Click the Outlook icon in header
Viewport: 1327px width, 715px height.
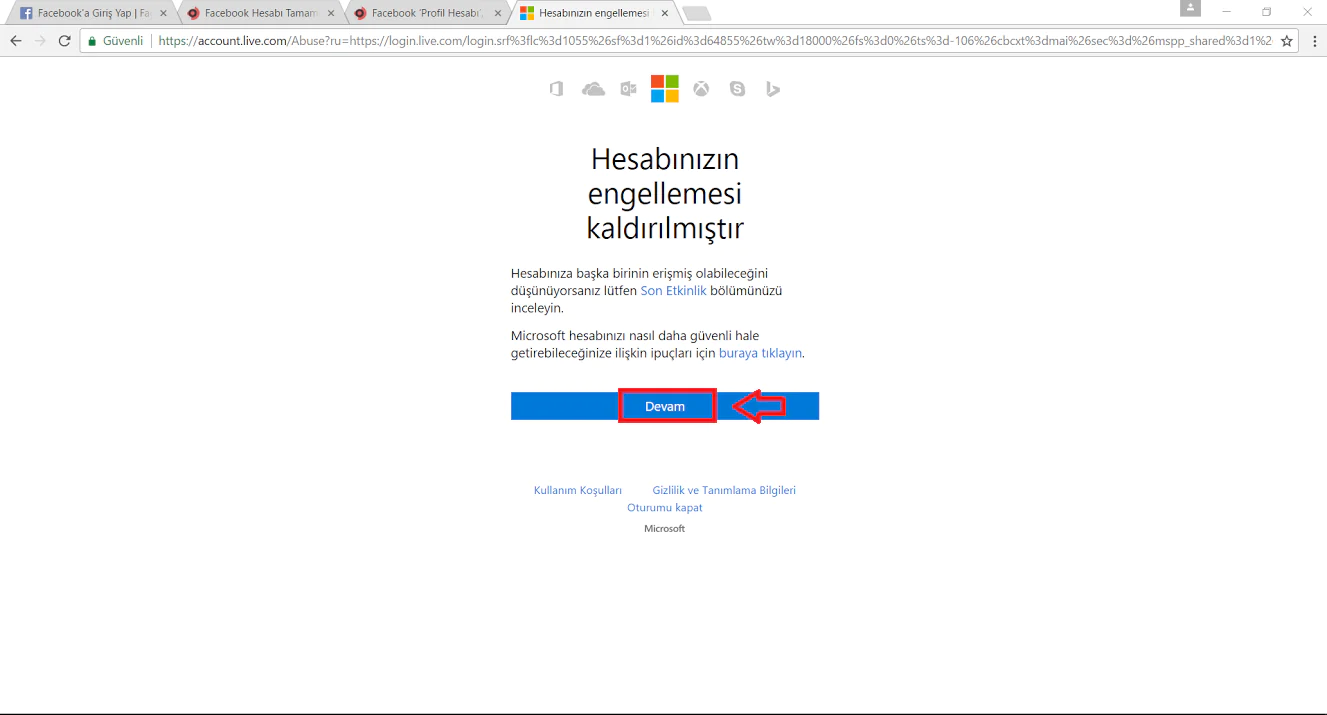click(x=628, y=89)
